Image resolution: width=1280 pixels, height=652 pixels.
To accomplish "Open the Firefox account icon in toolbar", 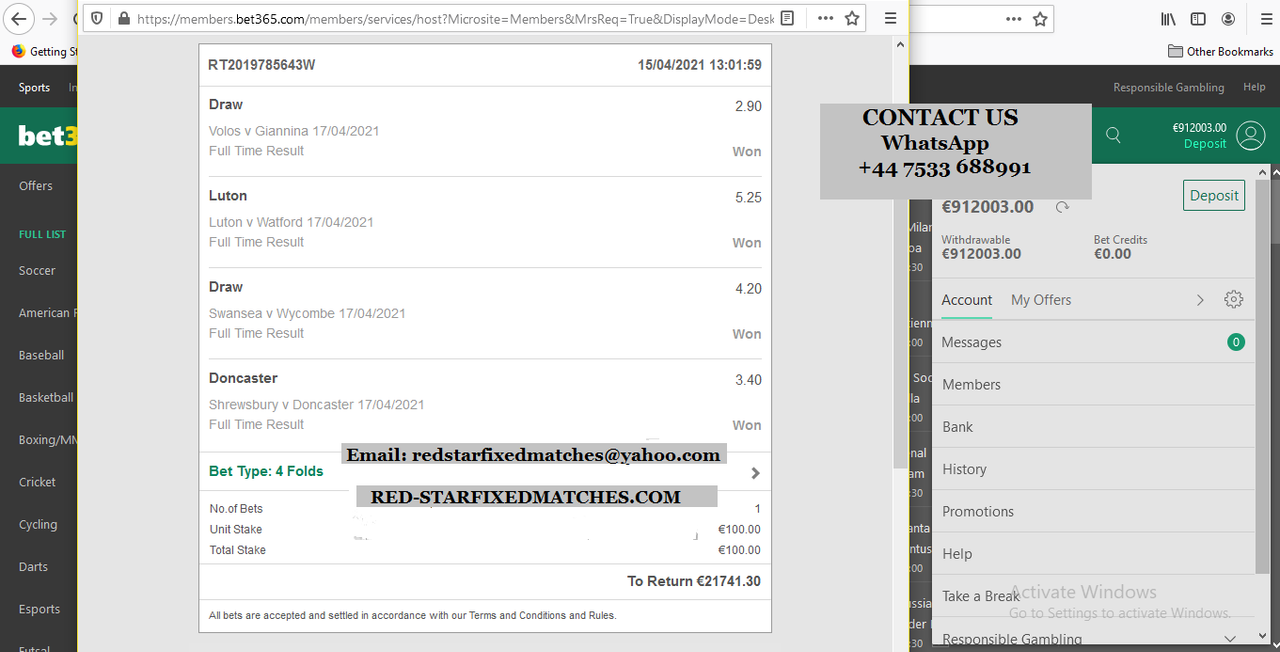I will pos(1228,19).
